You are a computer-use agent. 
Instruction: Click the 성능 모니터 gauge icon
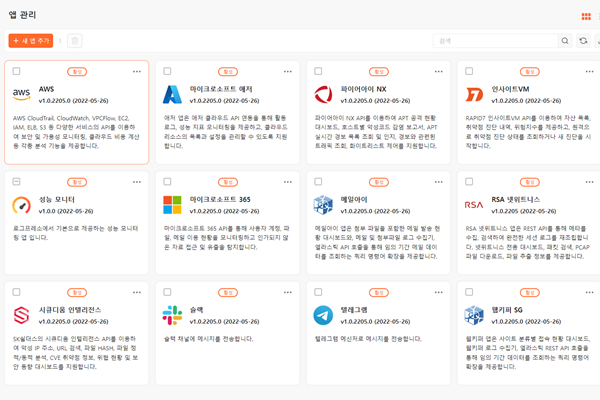(x=21, y=205)
